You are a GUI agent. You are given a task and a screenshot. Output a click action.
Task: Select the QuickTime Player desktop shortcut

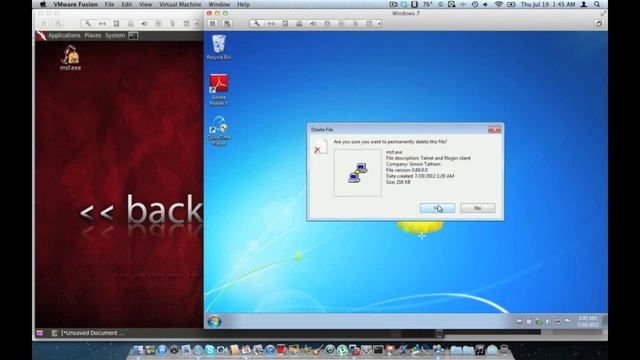coord(219,131)
